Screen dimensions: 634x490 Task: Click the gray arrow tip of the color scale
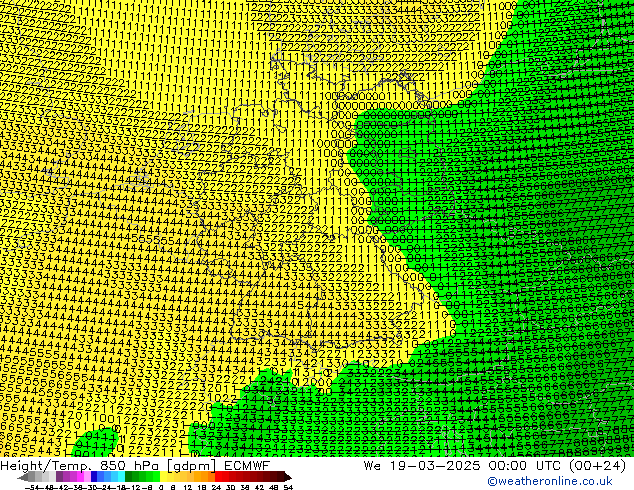pyautogui.click(x=23, y=477)
